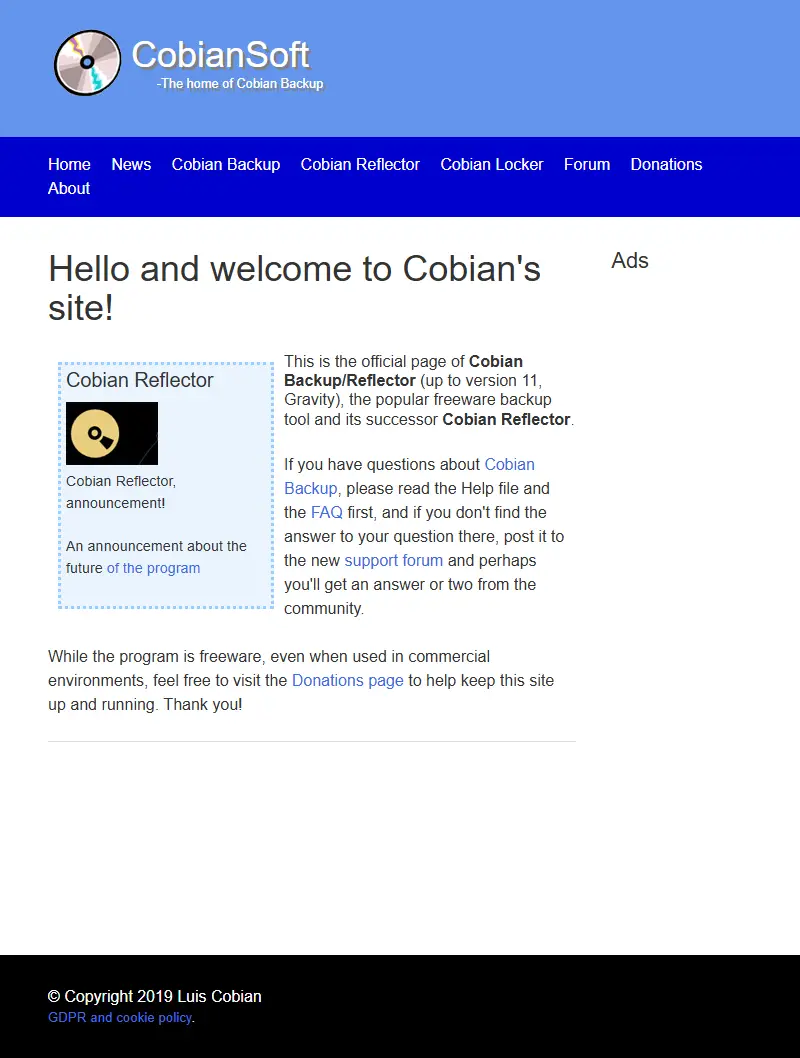Open the Donations navigation item

point(666,165)
